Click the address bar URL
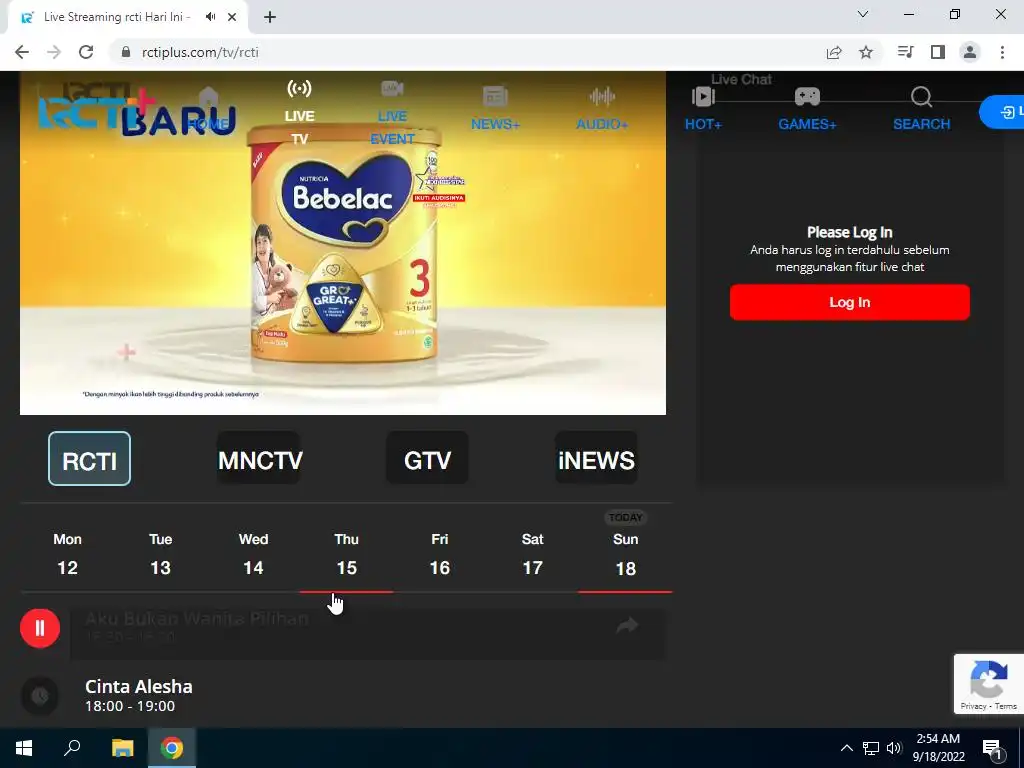The width and height of the screenshot is (1024, 768). pyautogui.click(x=200, y=52)
